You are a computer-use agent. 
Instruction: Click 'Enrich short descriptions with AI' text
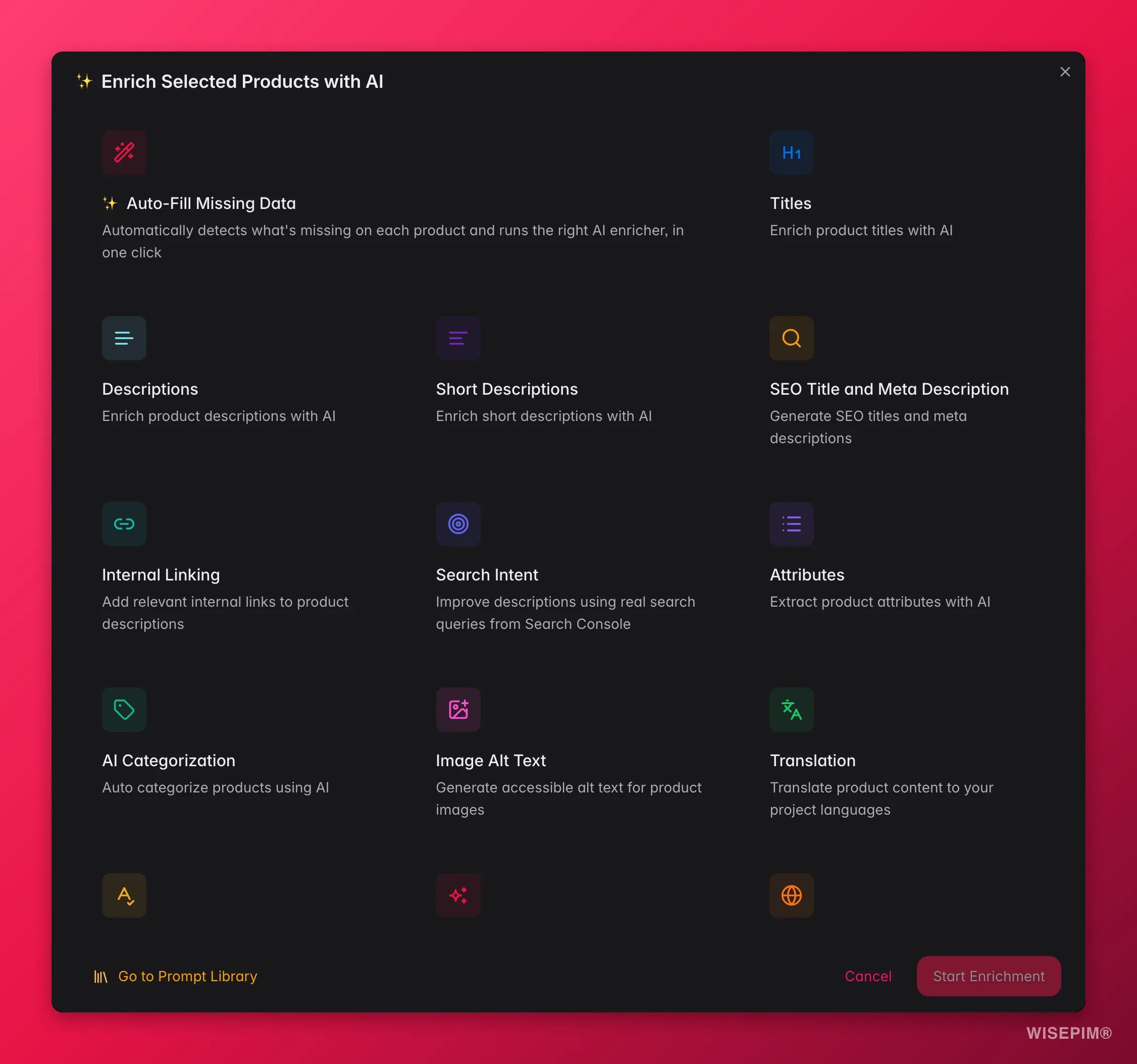[x=544, y=416]
